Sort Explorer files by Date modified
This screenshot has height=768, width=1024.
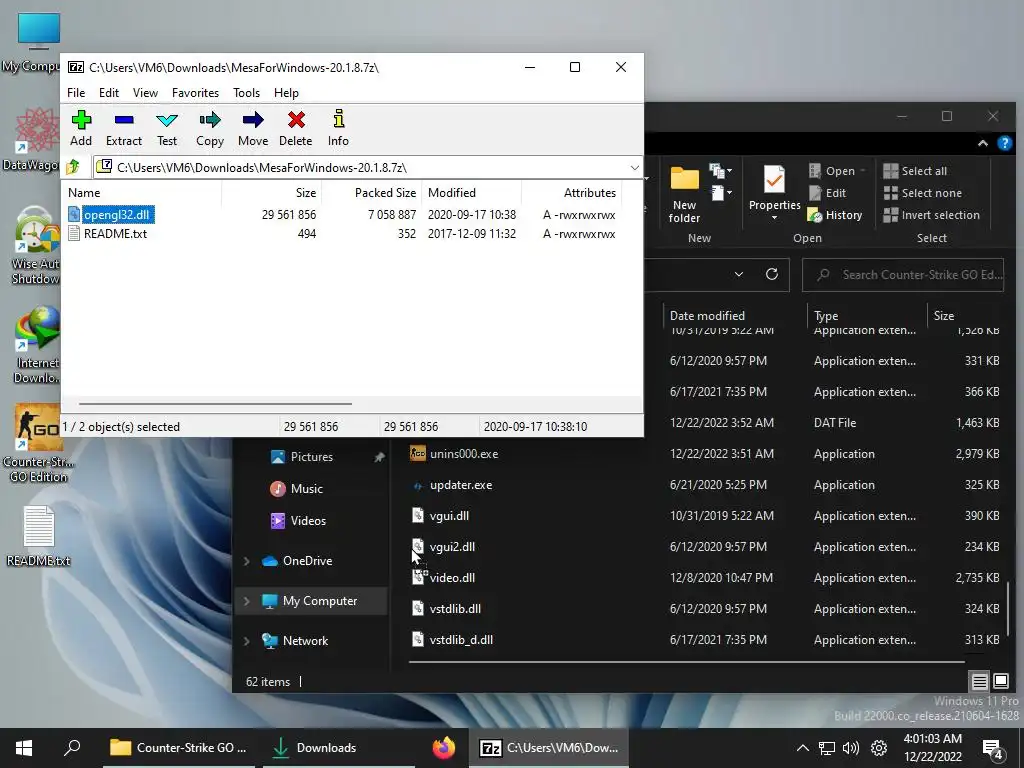[x=733, y=315]
